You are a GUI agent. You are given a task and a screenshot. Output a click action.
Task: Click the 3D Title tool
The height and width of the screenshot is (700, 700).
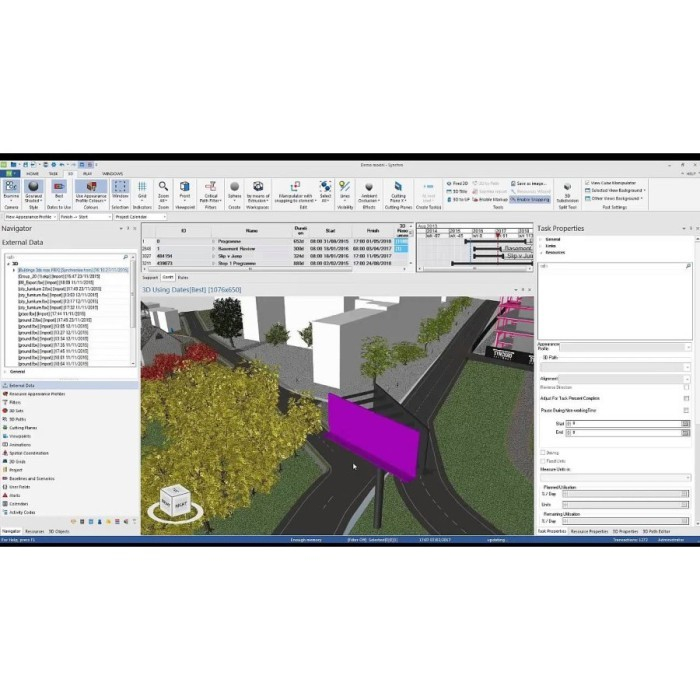click(x=457, y=192)
